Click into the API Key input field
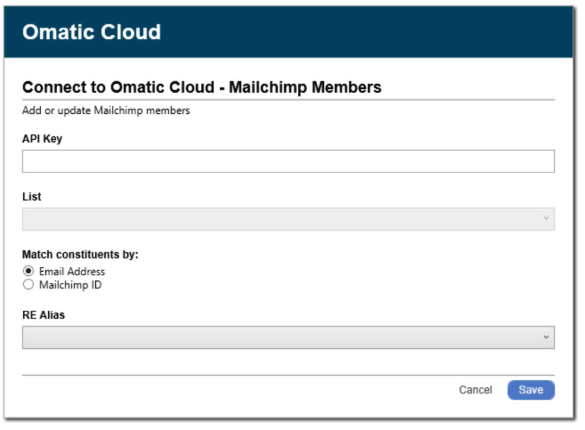 [x=288, y=161]
